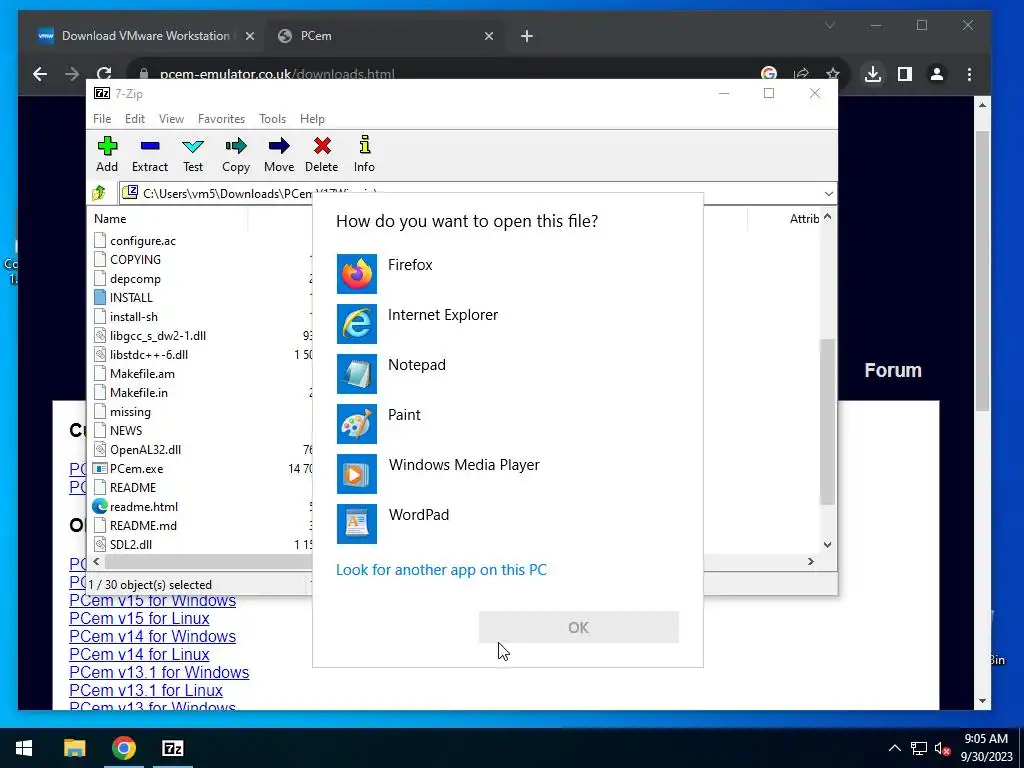
Task: Open PCem v14 for Linux link
Action: [139, 654]
